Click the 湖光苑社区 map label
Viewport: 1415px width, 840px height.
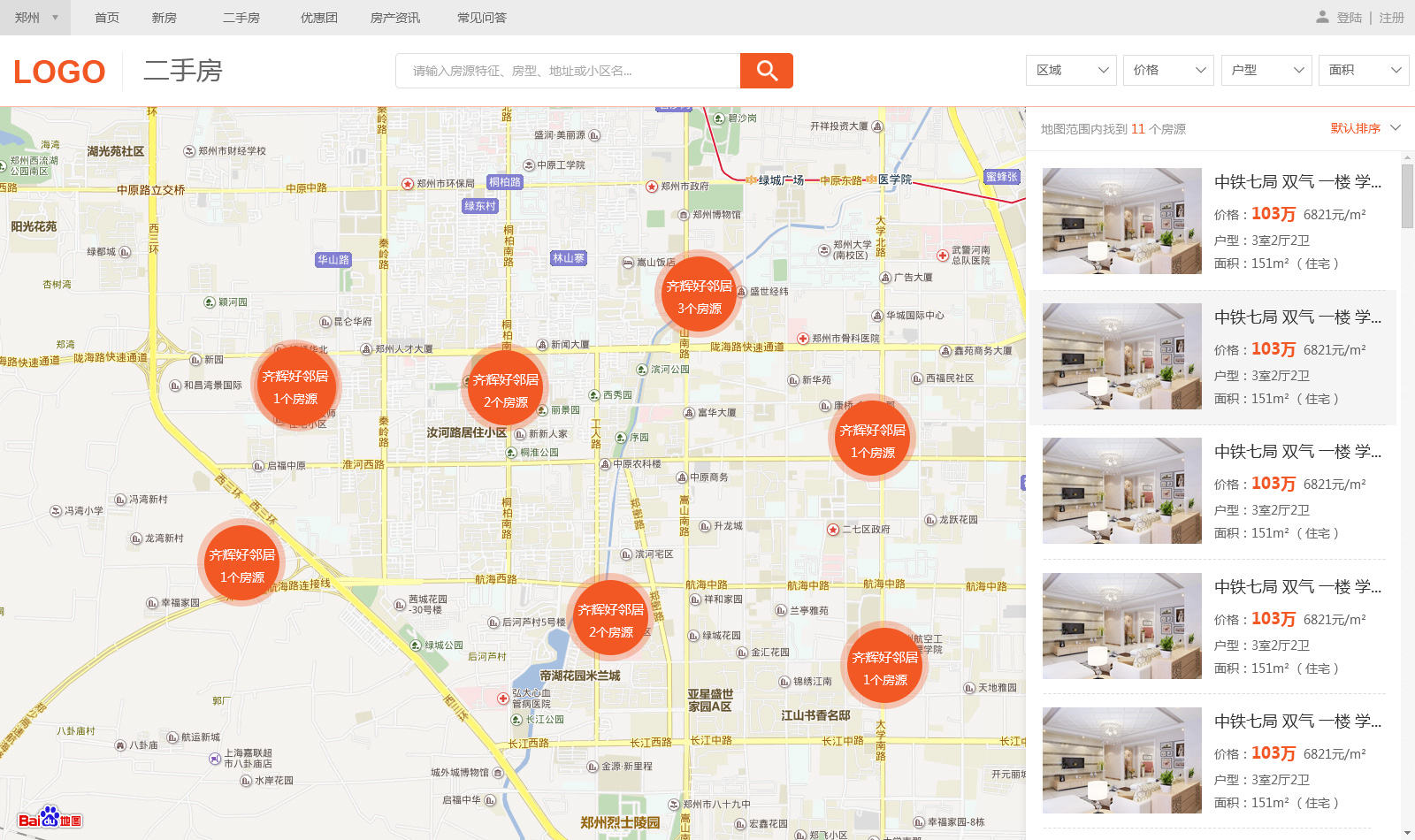[x=116, y=151]
